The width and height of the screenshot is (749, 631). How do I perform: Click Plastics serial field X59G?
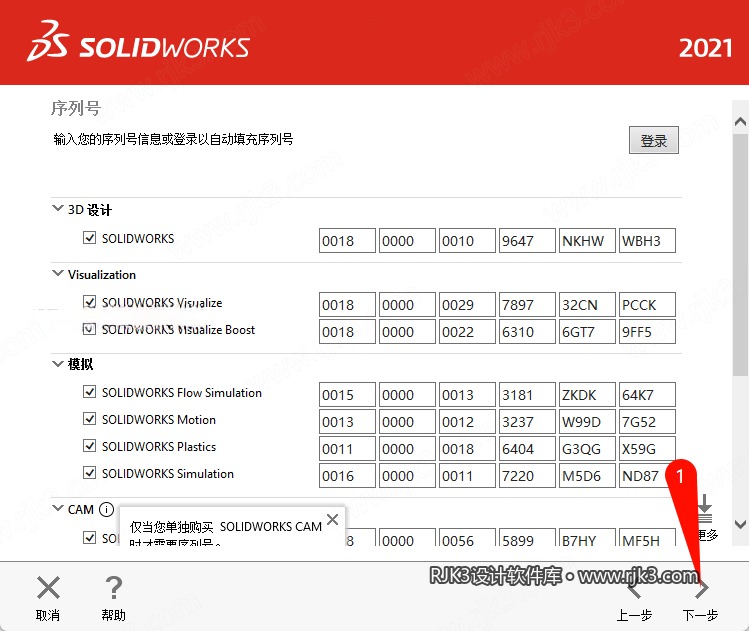click(647, 449)
